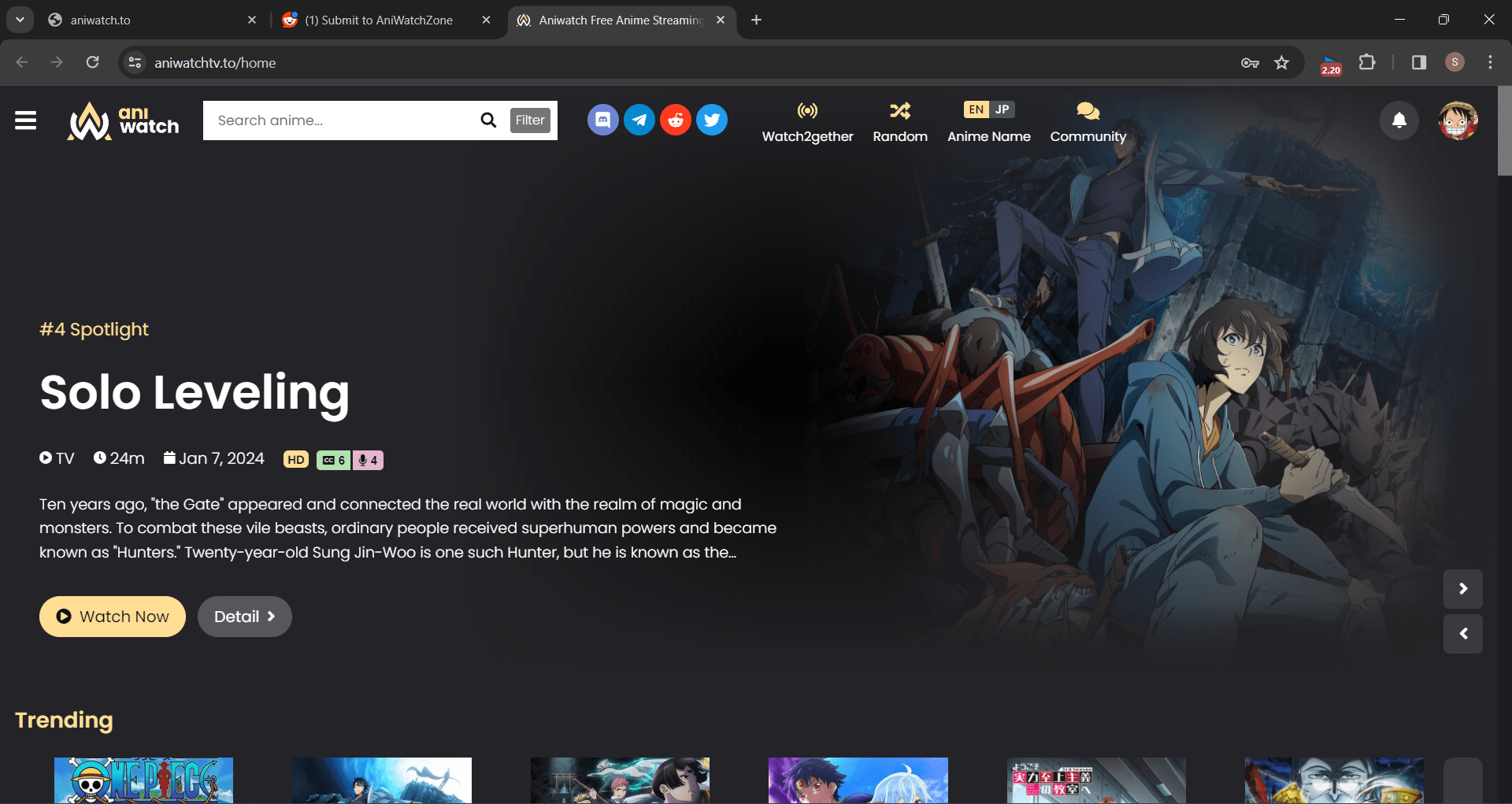Click the Trending section heading
Viewport: 1512px width, 804px height.
64,721
